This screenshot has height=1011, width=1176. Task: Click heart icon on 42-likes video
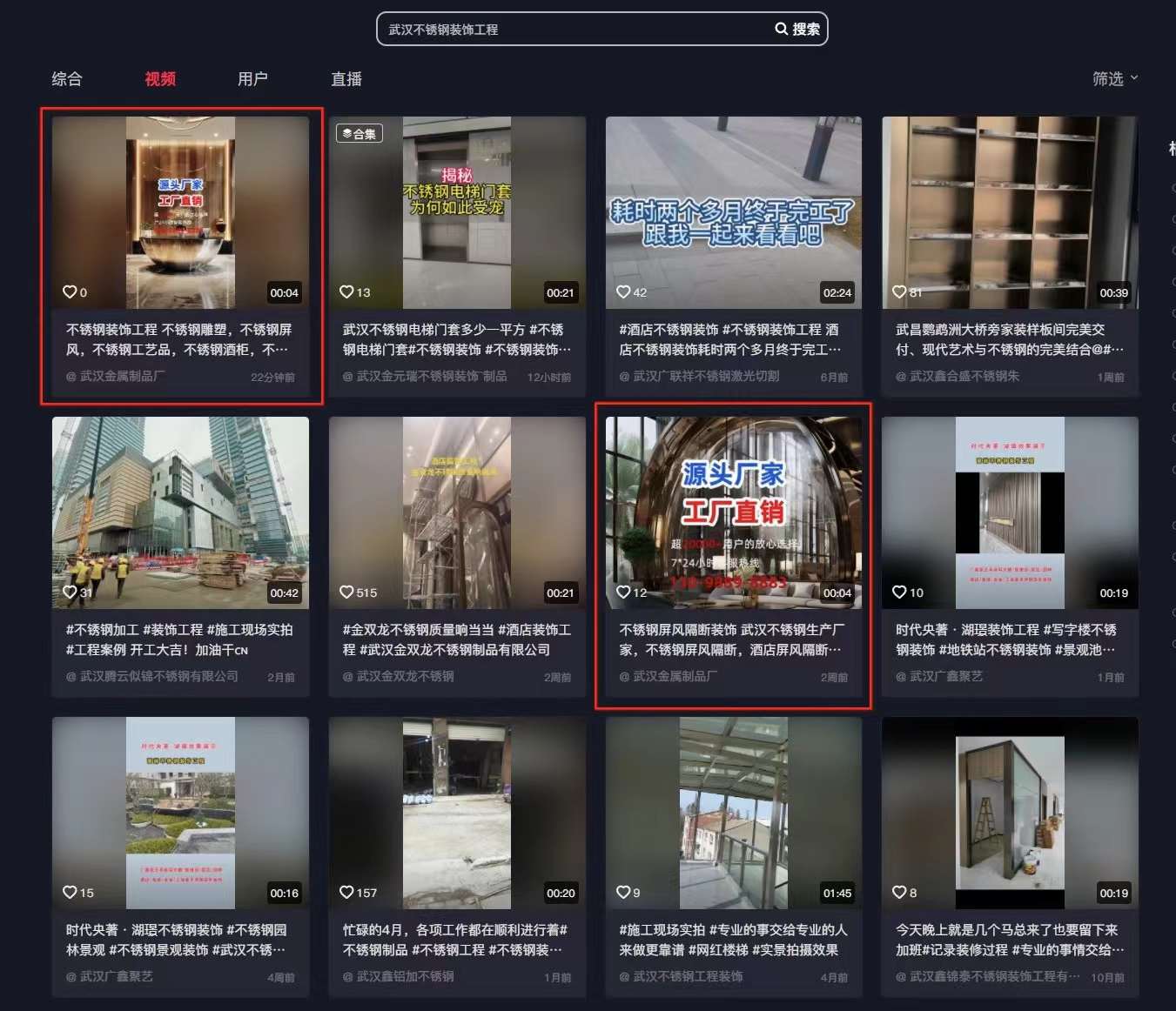pos(623,292)
